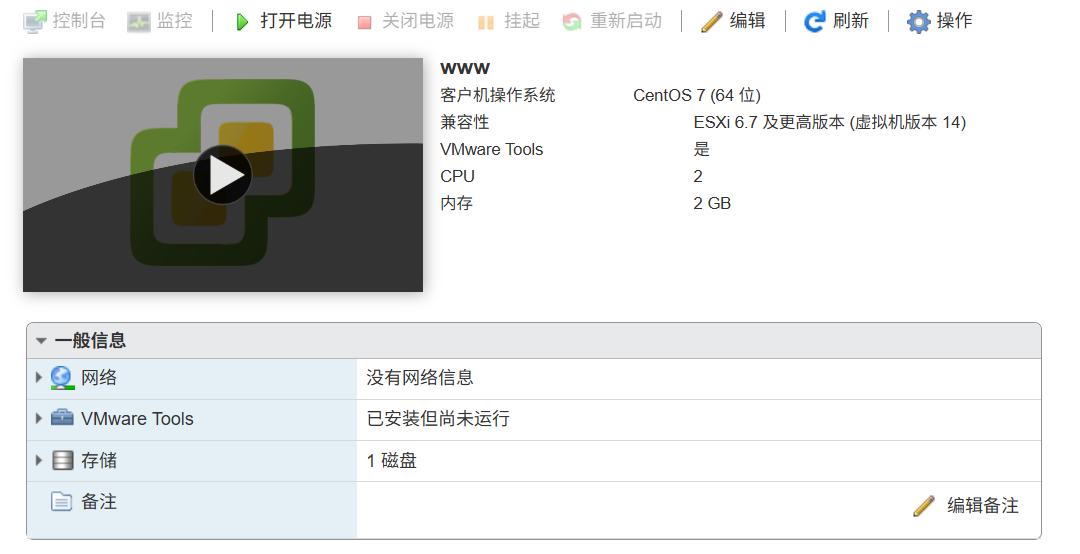Viewport: 1080px width, 554px height.
Task: Select the 网络 row label
Action: click(x=99, y=378)
